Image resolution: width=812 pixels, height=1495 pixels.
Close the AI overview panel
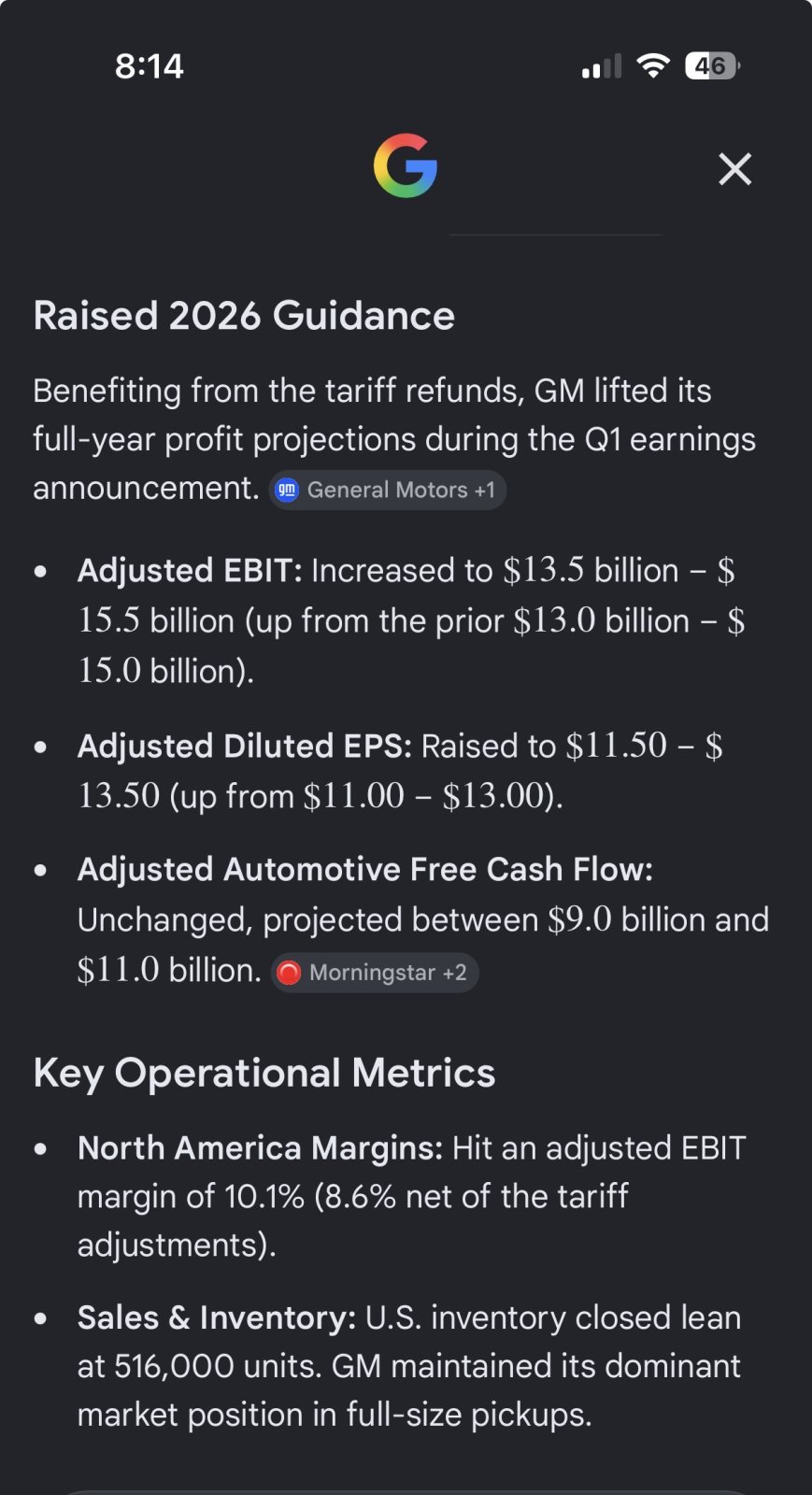(735, 169)
